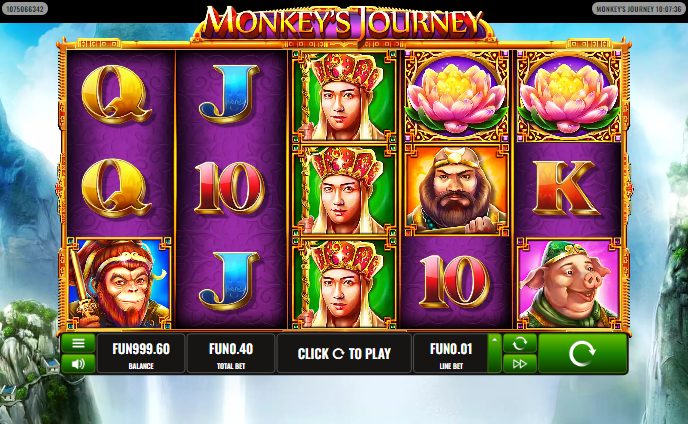Image resolution: width=688 pixels, height=424 pixels.
Task: Select the FUN0.40 total bet display
Action: pos(231,353)
